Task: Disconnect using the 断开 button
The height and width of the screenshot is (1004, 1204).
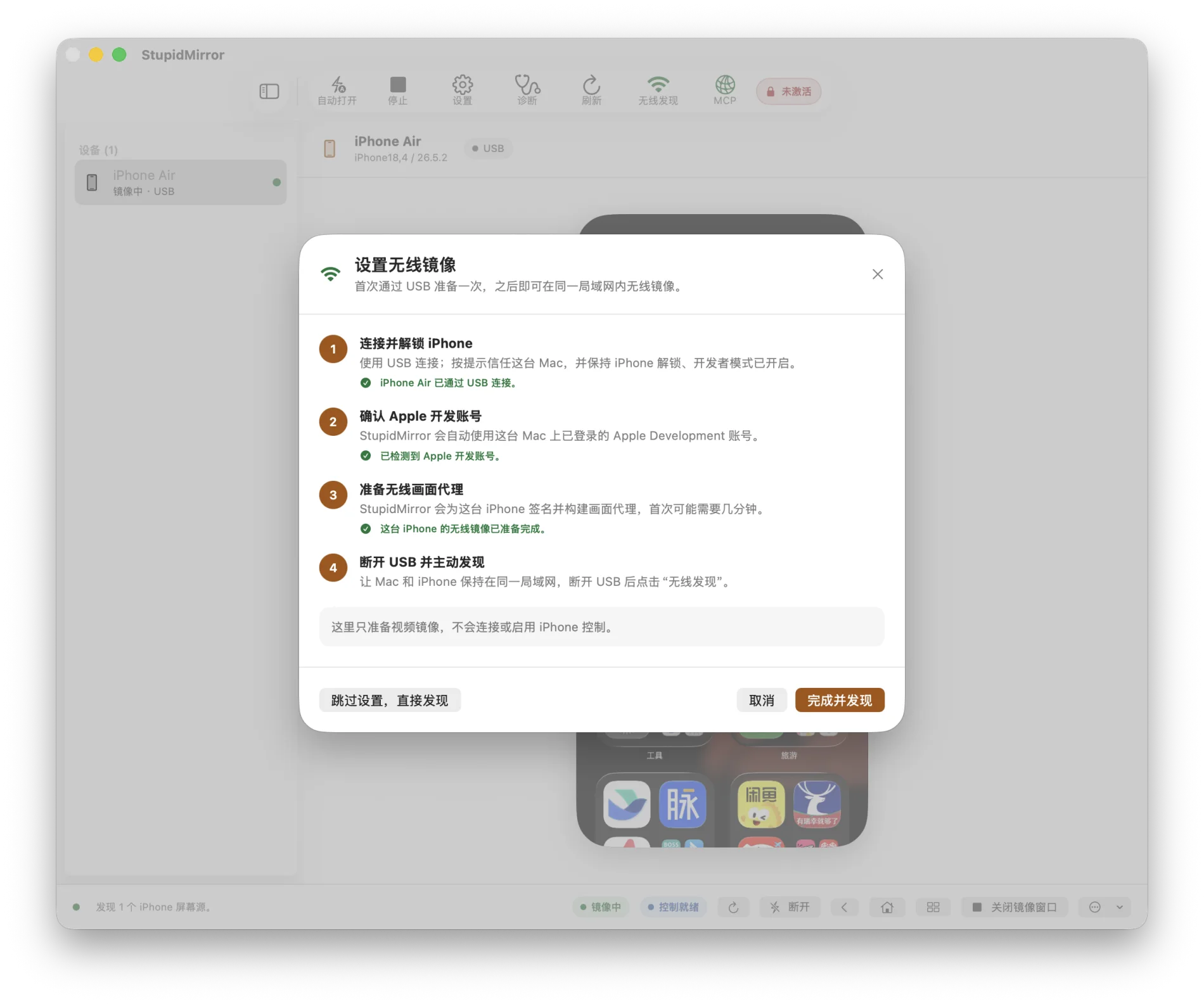Action: coord(790,907)
